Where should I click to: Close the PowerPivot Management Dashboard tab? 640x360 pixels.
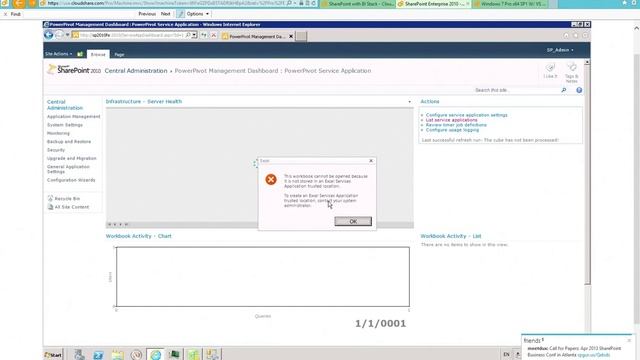[x=291, y=36]
